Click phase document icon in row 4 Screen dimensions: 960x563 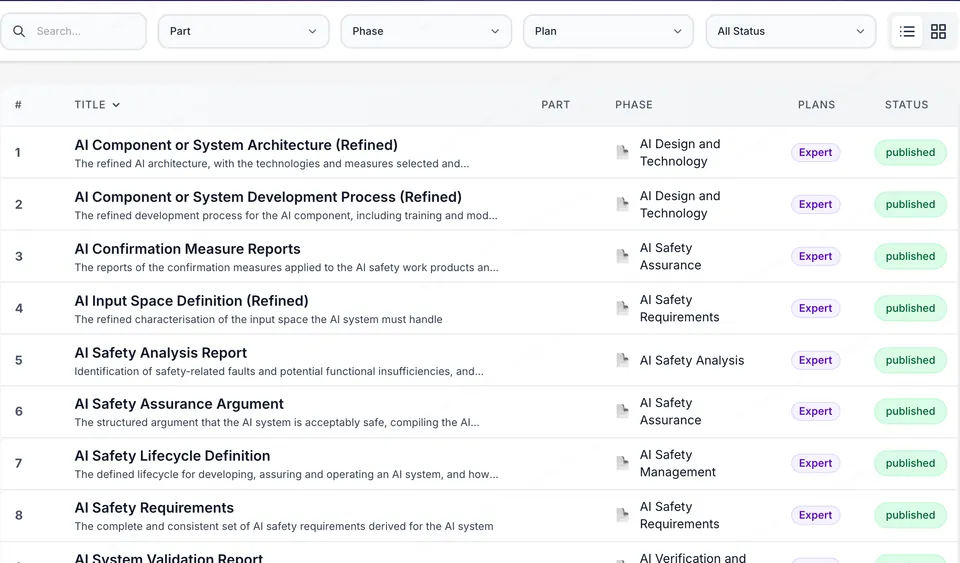coord(622,308)
